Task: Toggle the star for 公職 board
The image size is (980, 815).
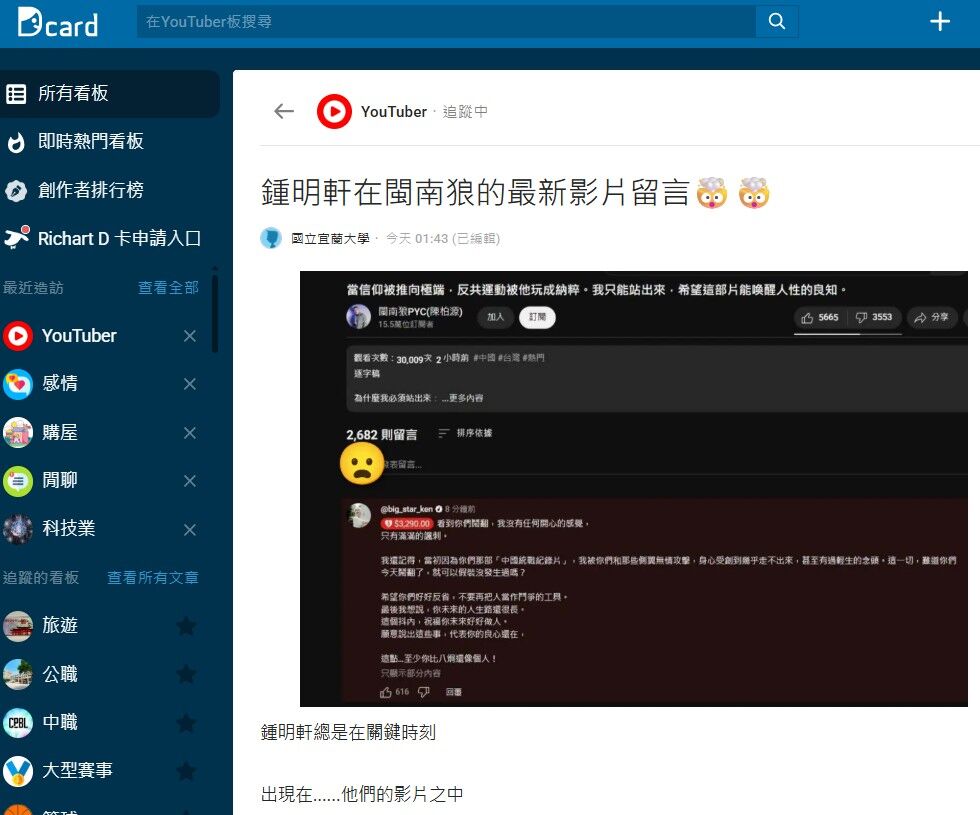Action: 186,674
